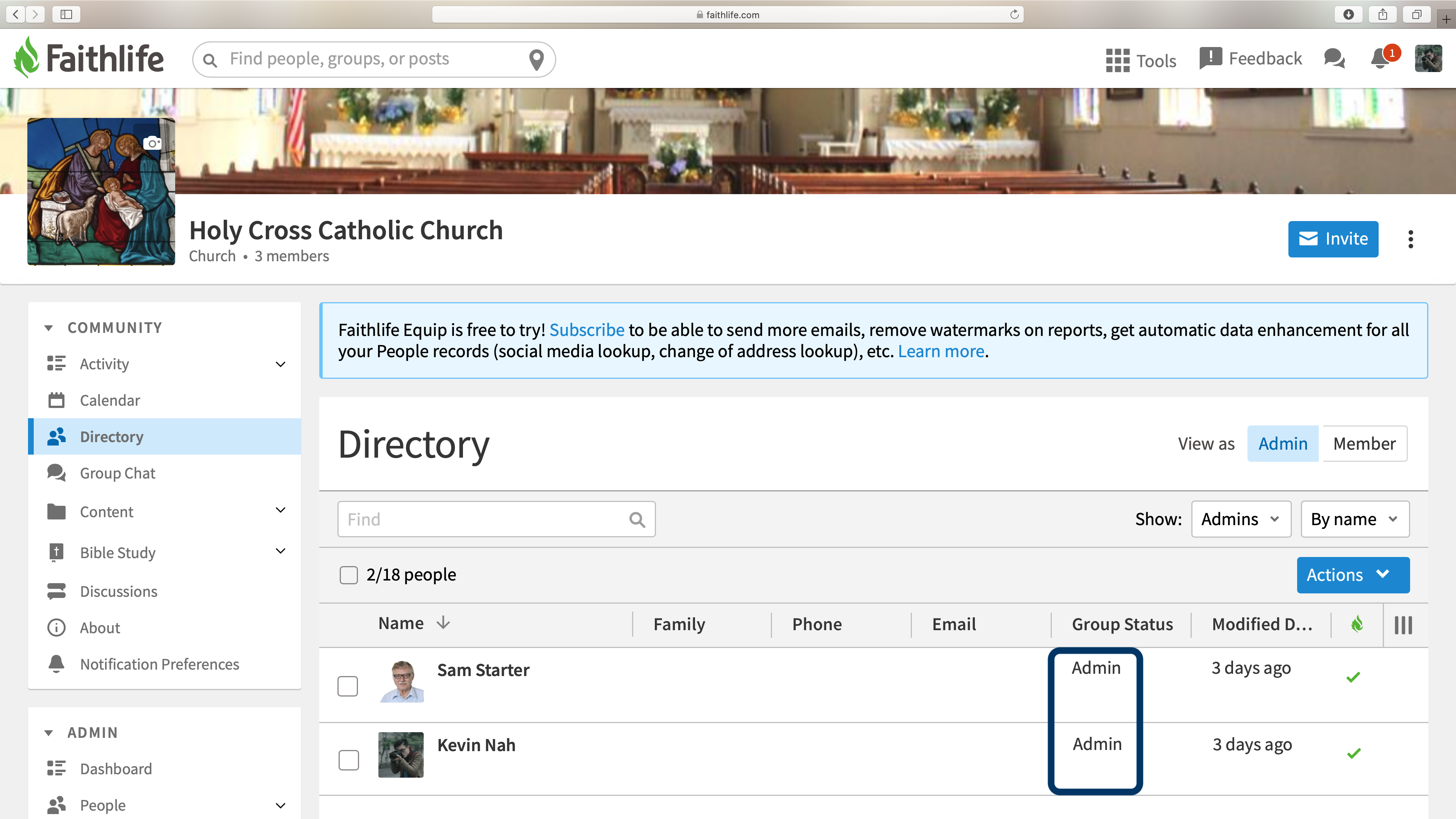The width and height of the screenshot is (1456, 819).
Task: Open the column chooser icon
Action: 1403,624
